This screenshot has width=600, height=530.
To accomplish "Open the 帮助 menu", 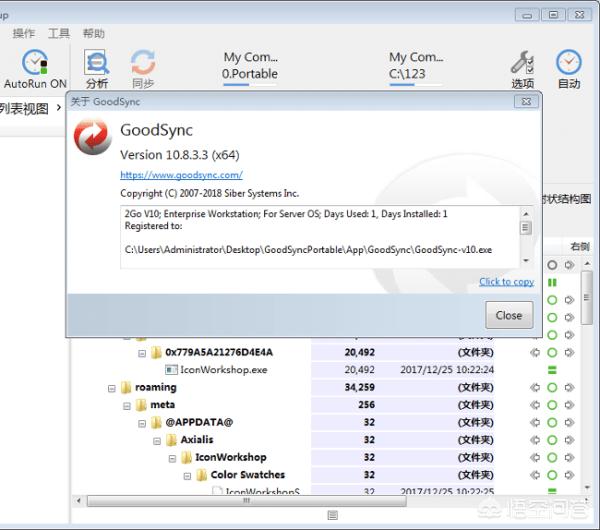I will click(93, 33).
